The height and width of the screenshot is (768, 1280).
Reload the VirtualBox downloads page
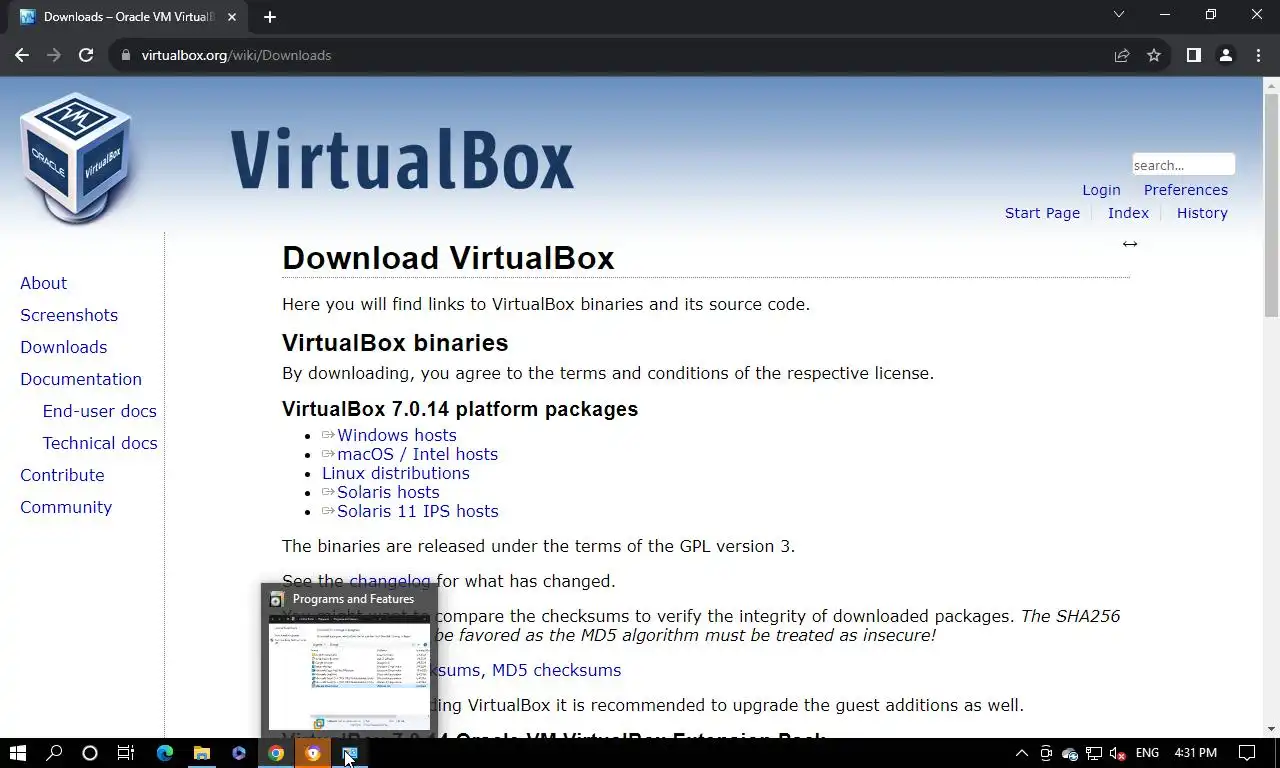[86, 55]
